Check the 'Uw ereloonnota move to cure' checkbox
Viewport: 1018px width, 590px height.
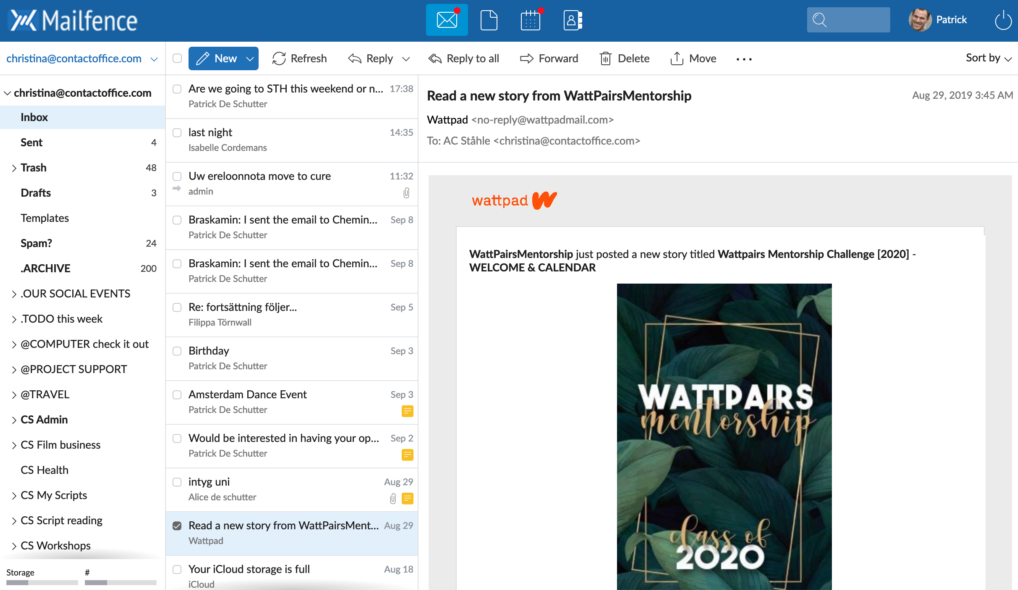pos(177,176)
